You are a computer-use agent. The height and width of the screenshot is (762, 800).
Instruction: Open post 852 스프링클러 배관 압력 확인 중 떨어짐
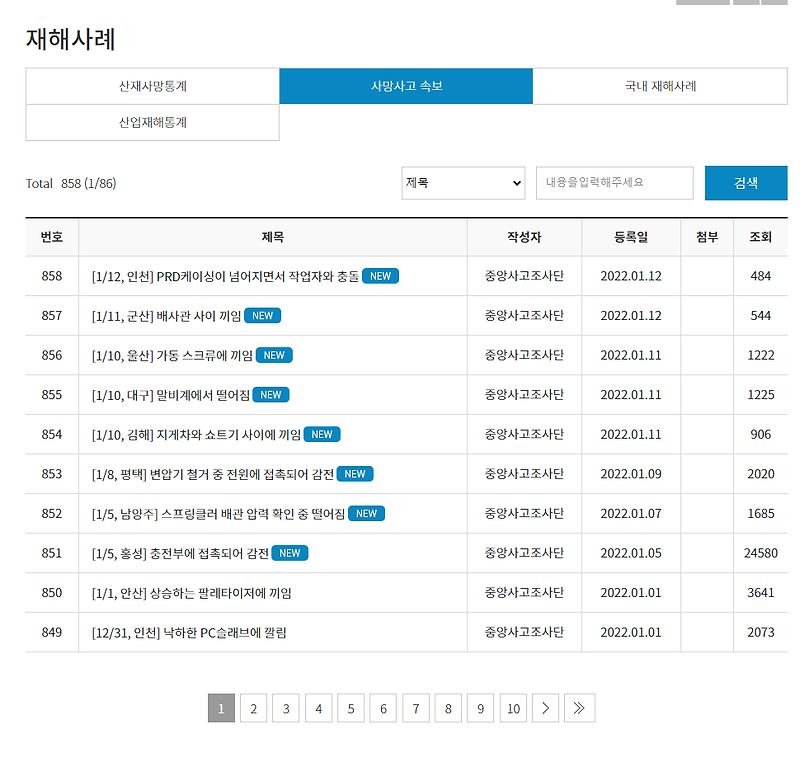218,514
